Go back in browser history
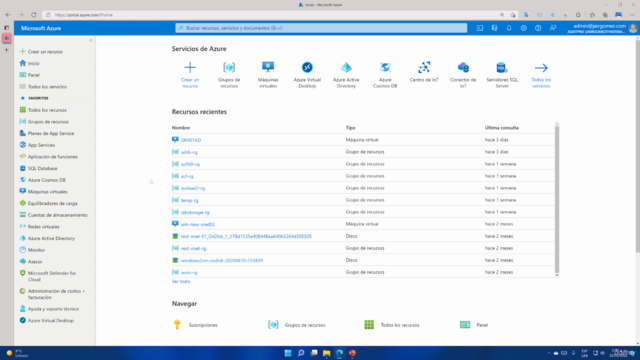 (x=8, y=15)
